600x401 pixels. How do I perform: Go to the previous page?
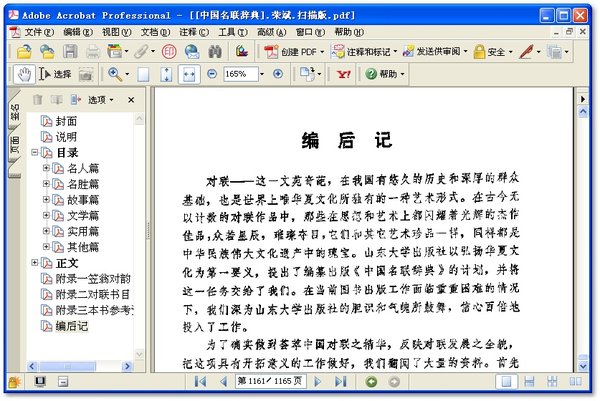pos(223,381)
